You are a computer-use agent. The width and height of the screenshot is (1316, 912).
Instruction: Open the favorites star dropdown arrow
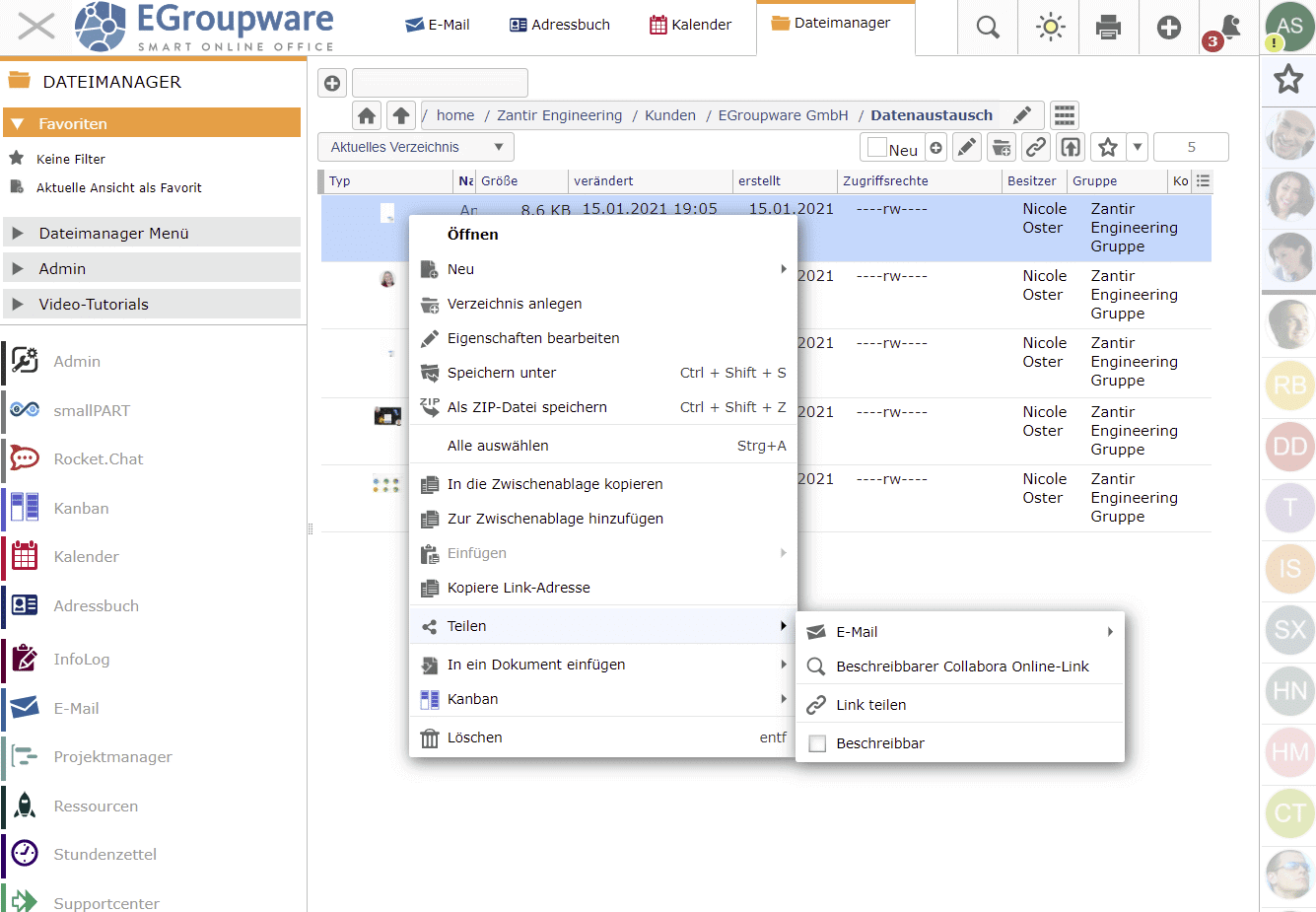point(1138,147)
